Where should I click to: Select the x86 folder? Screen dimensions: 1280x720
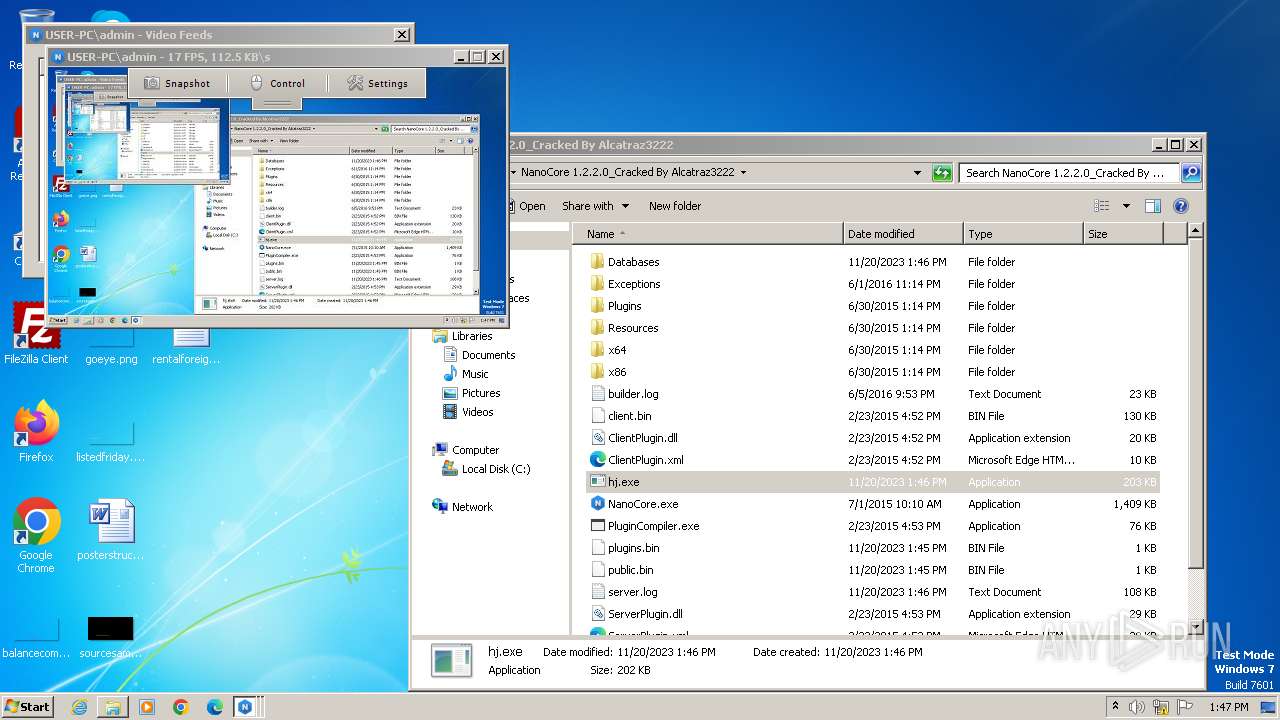[872, 372]
